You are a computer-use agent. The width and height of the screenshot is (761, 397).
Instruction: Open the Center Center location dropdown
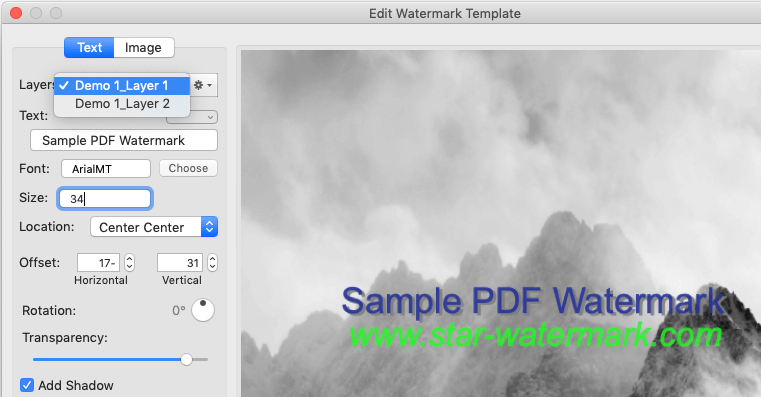[x=154, y=227]
